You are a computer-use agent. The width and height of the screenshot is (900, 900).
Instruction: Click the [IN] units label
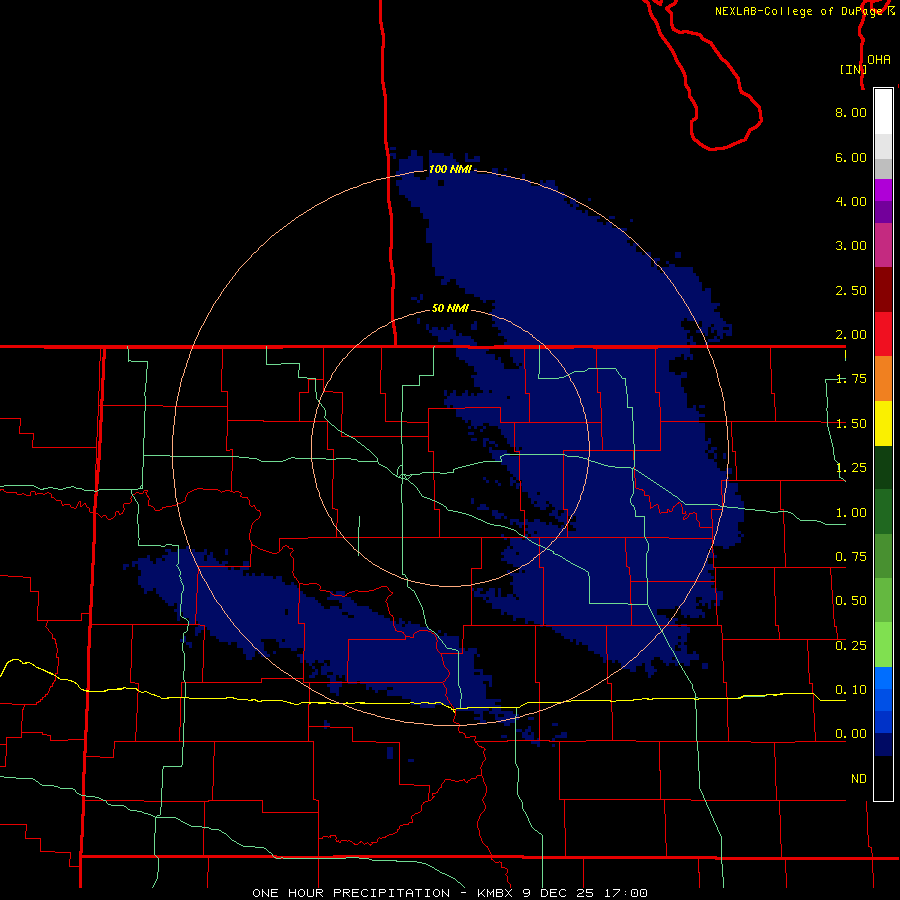pos(853,69)
